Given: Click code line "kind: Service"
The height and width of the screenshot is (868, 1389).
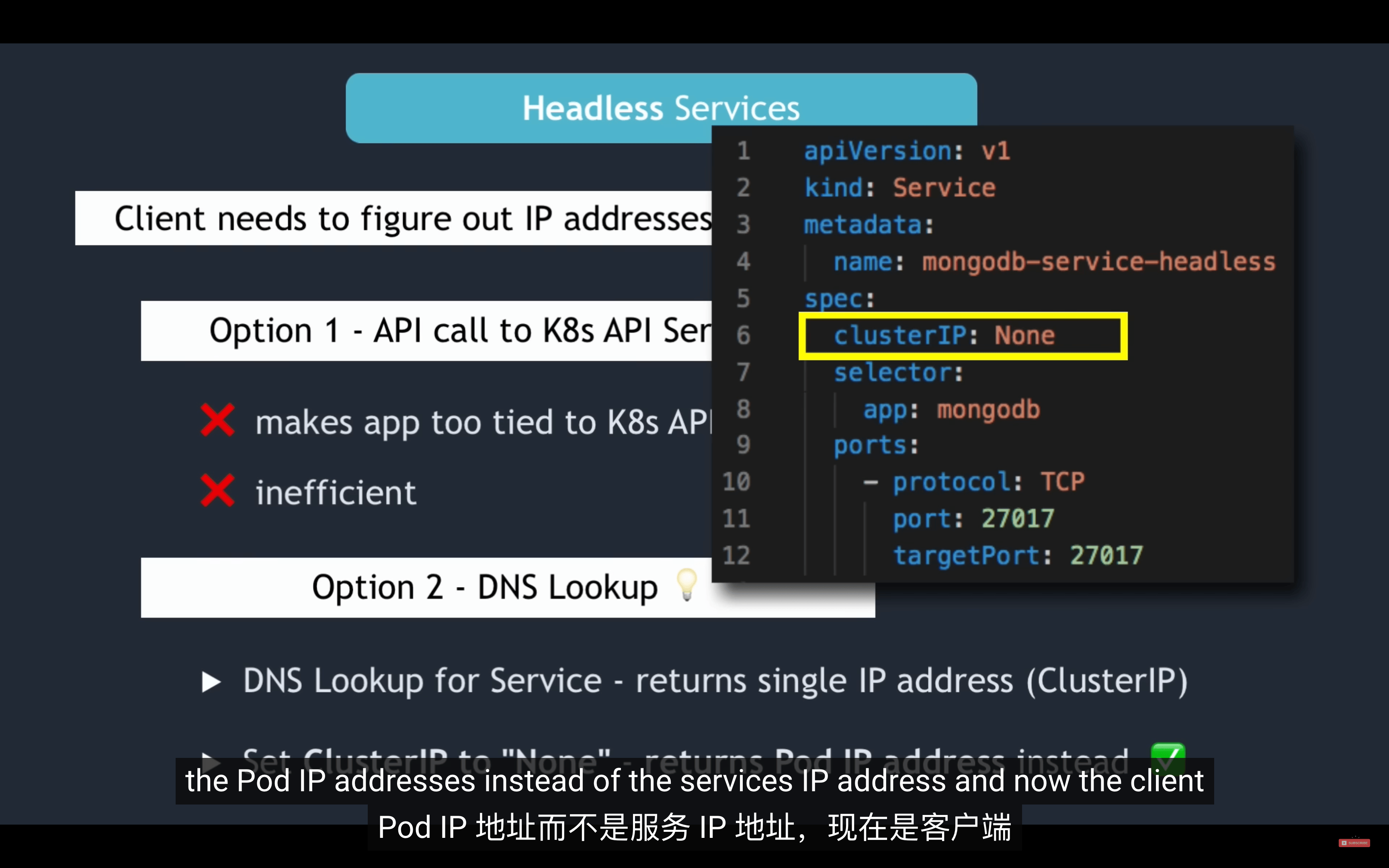Looking at the screenshot, I should tap(899, 188).
